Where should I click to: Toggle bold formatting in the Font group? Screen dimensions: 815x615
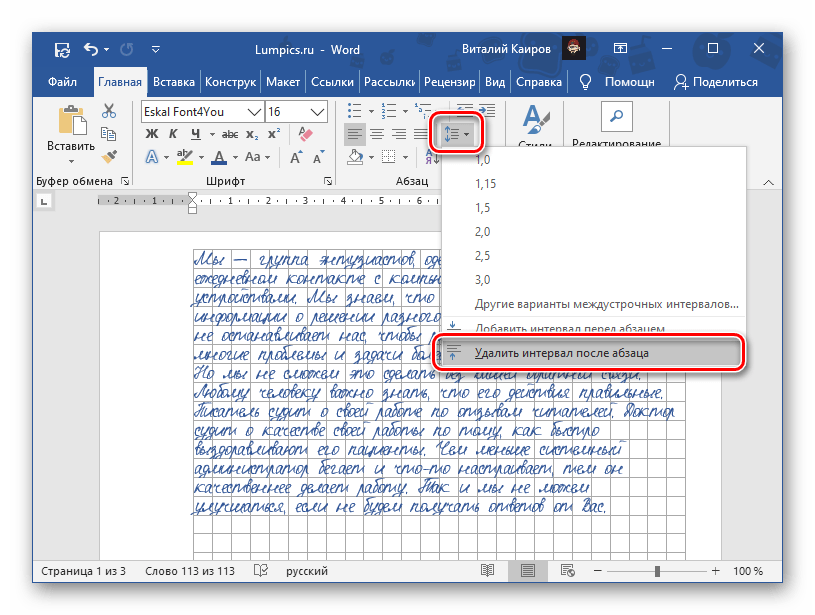(151, 133)
